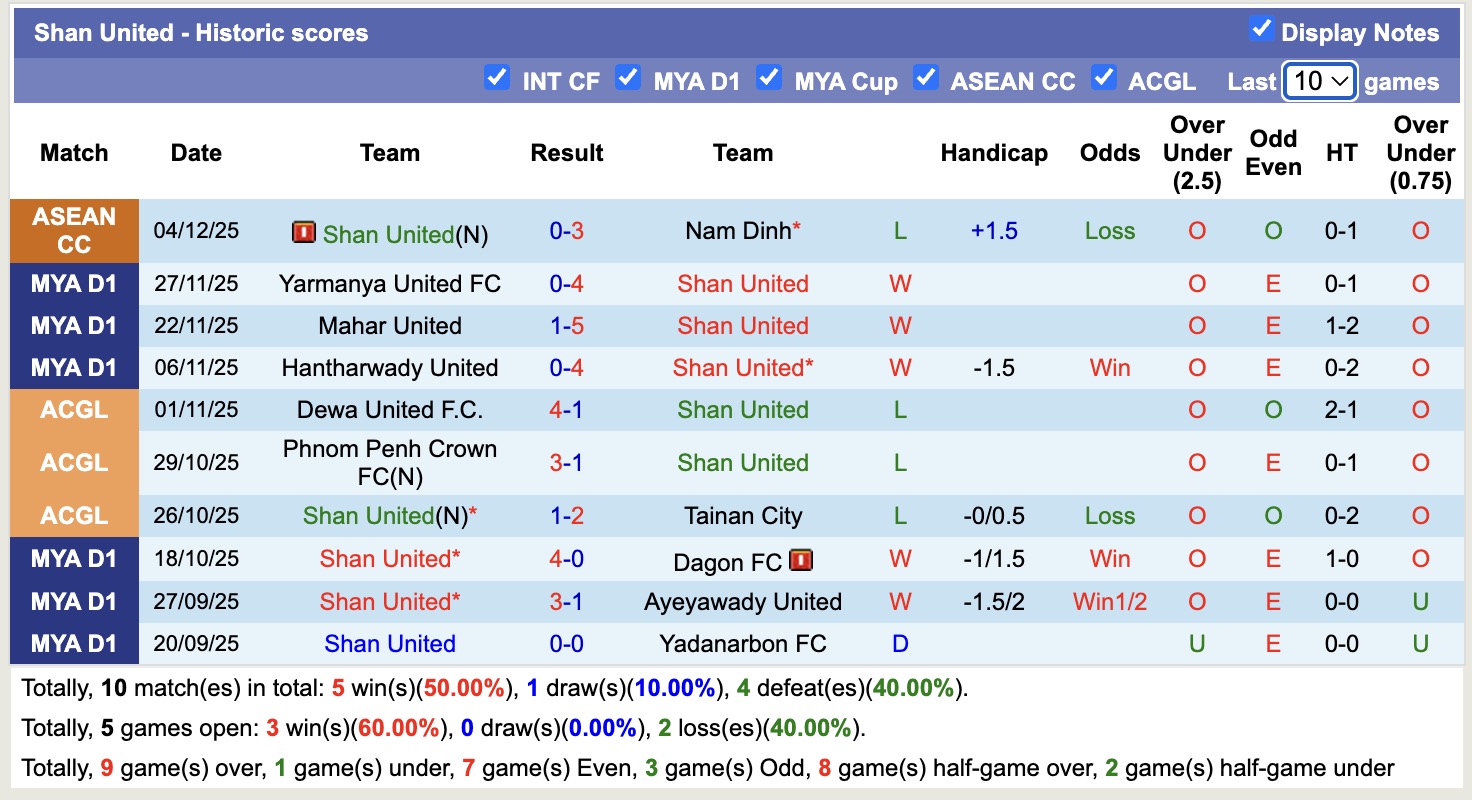This screenshot has width=1472, height=800.
Task: Click Phnom Penh Crown FC(N) team name
Action: click(390, 462)
